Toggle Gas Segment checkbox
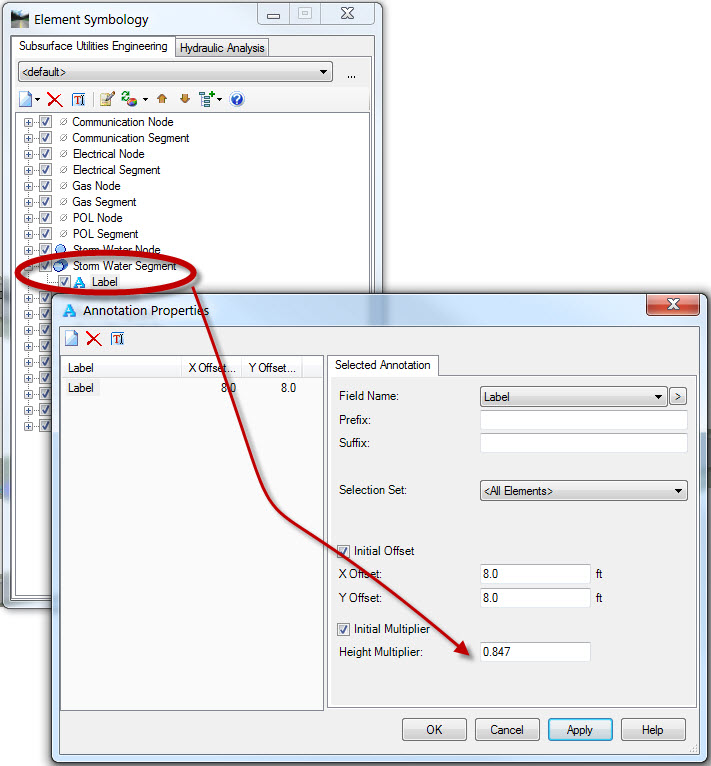 [45, 202]
